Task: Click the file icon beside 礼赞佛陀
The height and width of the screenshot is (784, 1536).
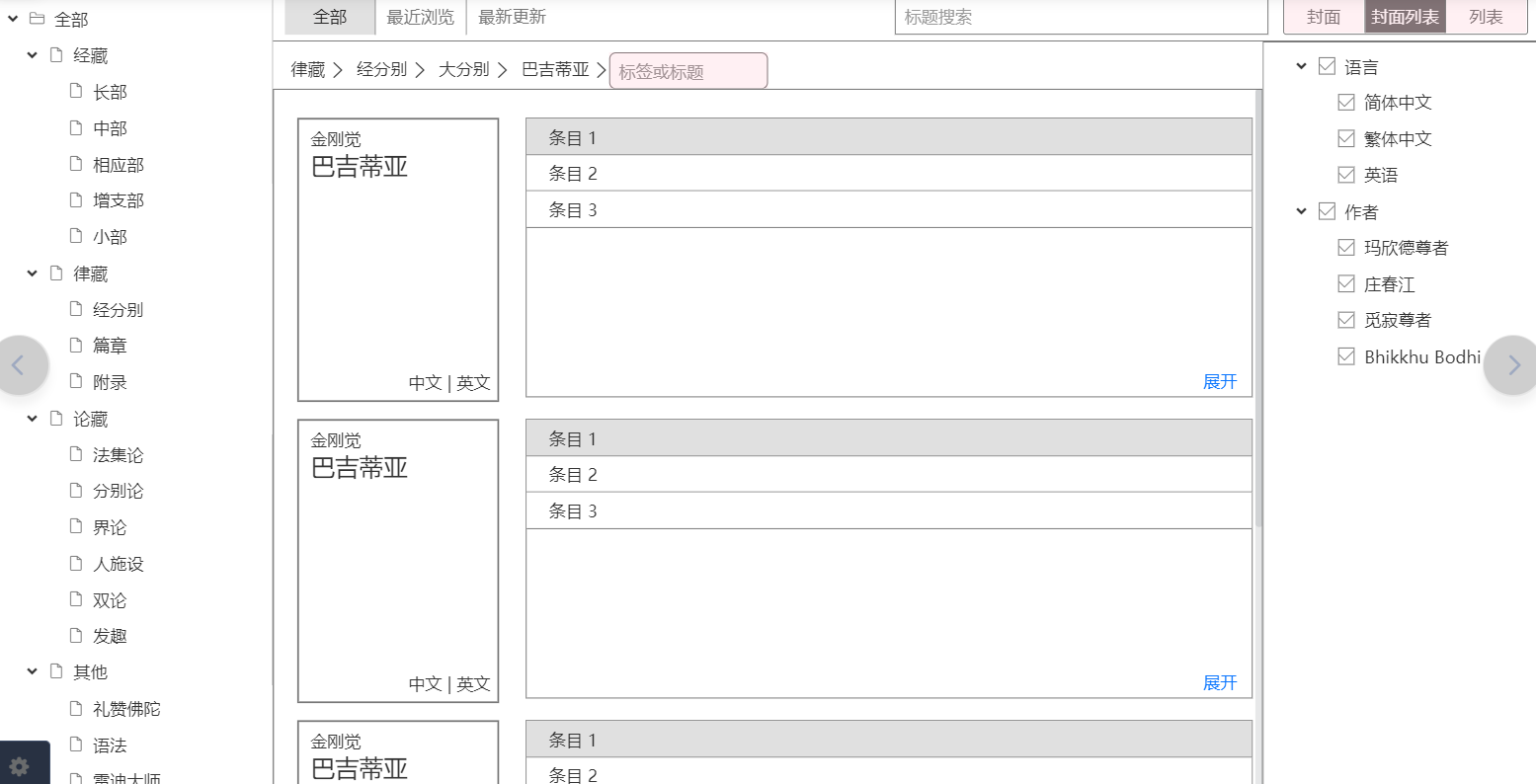Action: coord(76,708)
